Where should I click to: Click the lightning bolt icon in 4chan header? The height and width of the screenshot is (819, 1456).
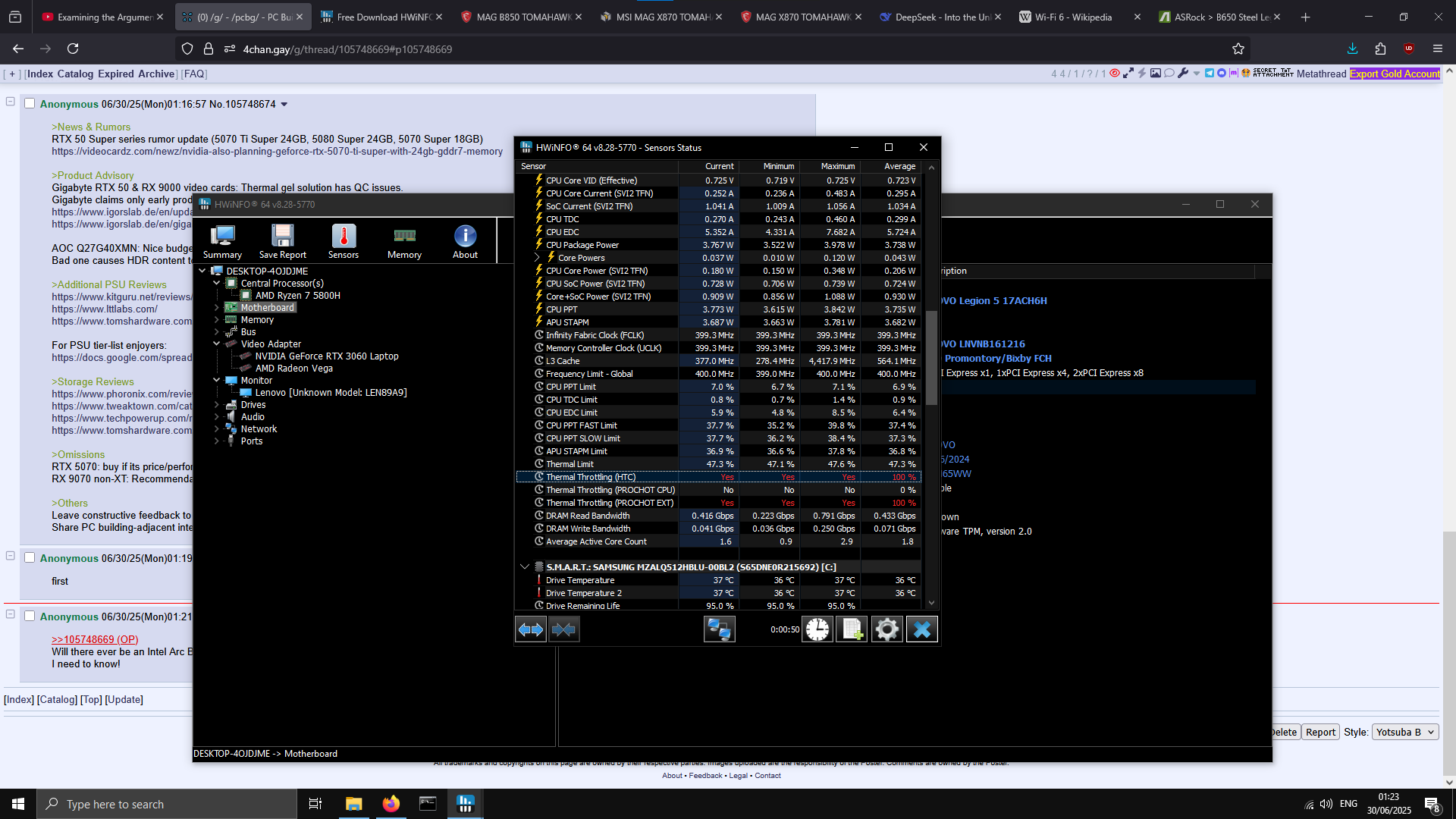click(1142, 74)
